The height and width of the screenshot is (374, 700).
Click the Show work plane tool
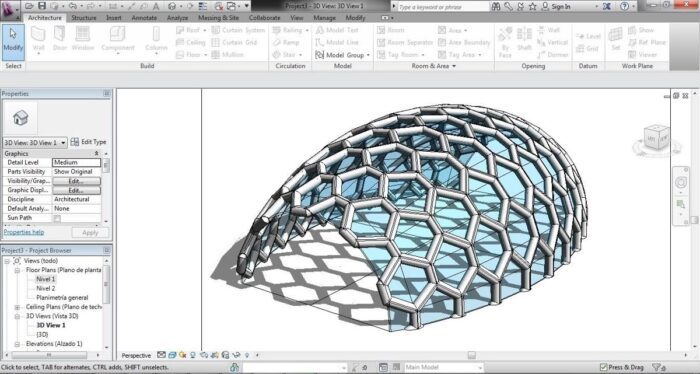pyautogui.click(x=641, y=30)
